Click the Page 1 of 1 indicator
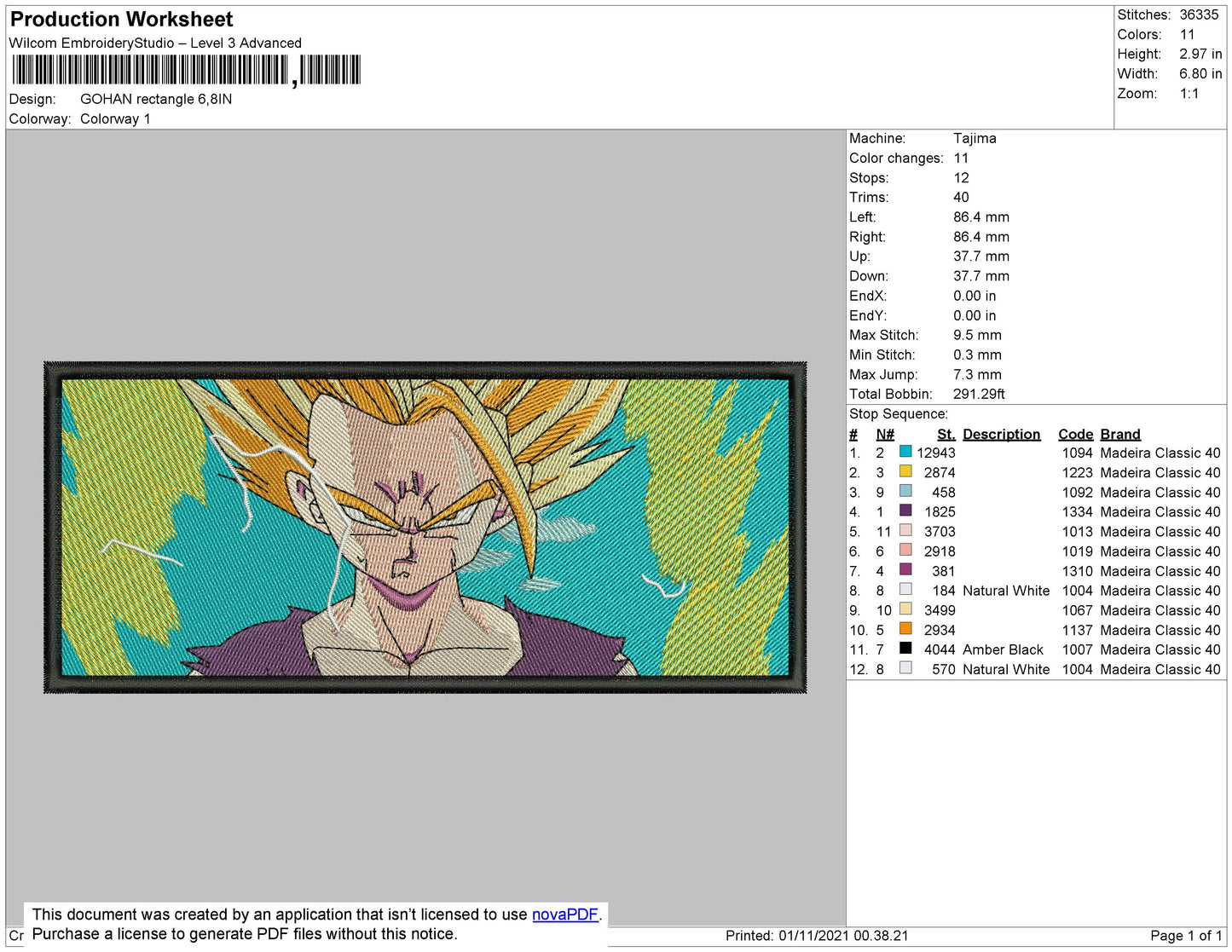This screenshot has width=1232, height=952. (1186, 935)
